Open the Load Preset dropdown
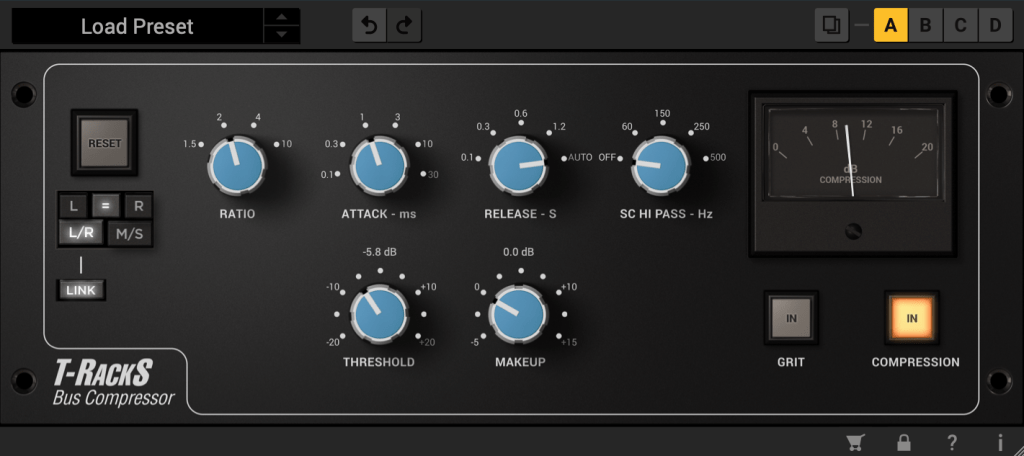This screenshot has width=1024, height=456. (x=137, y=26)
